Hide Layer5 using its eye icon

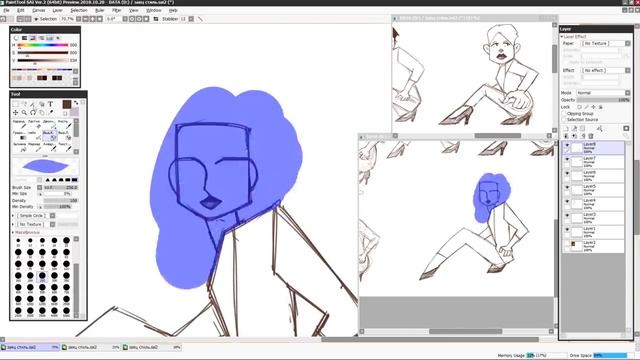[x=567, y=187]
